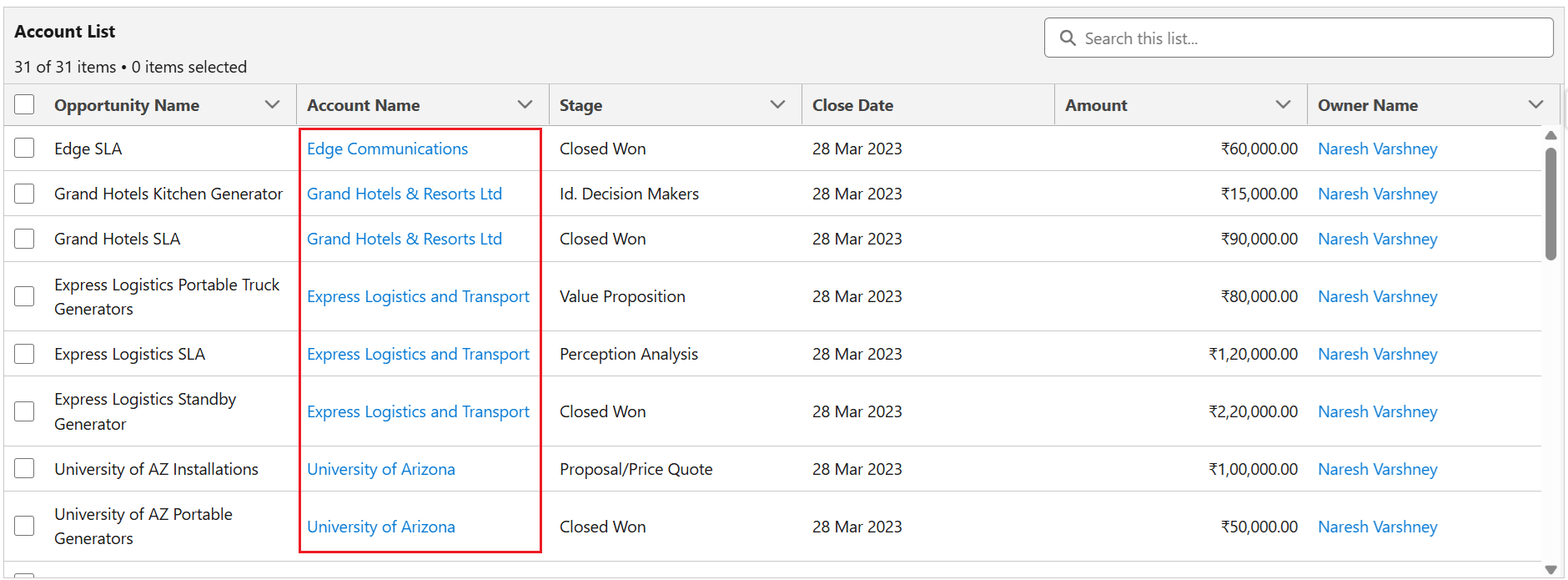1568x580 pixels.
Task: Click the Proposal/Price Quote stage cell
Action: [636, 469]
